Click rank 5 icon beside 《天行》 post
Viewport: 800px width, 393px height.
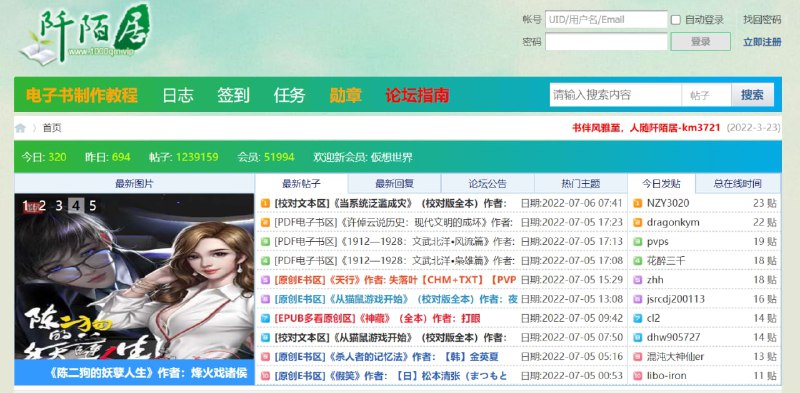point(265,280)
